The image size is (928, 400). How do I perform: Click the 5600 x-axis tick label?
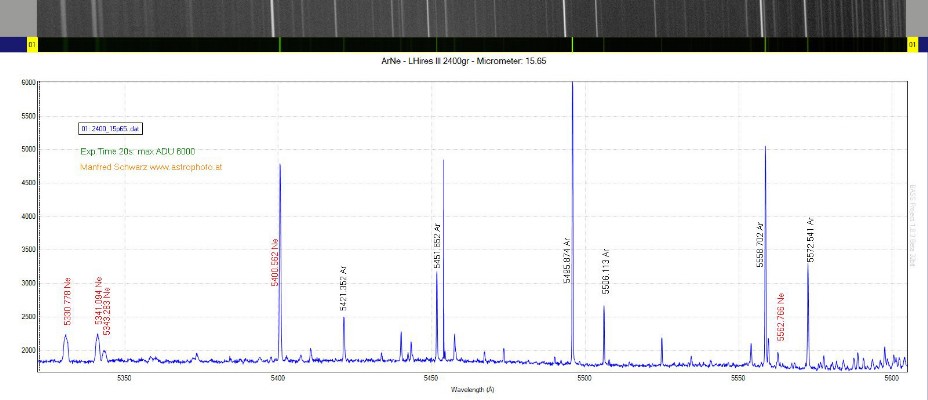[x=891, y=377]
